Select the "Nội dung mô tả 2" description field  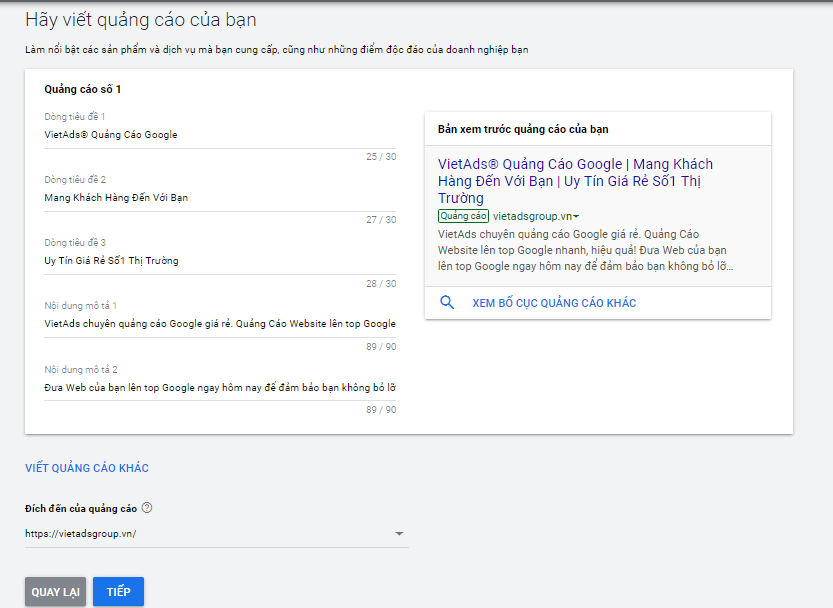pos(220,389)
